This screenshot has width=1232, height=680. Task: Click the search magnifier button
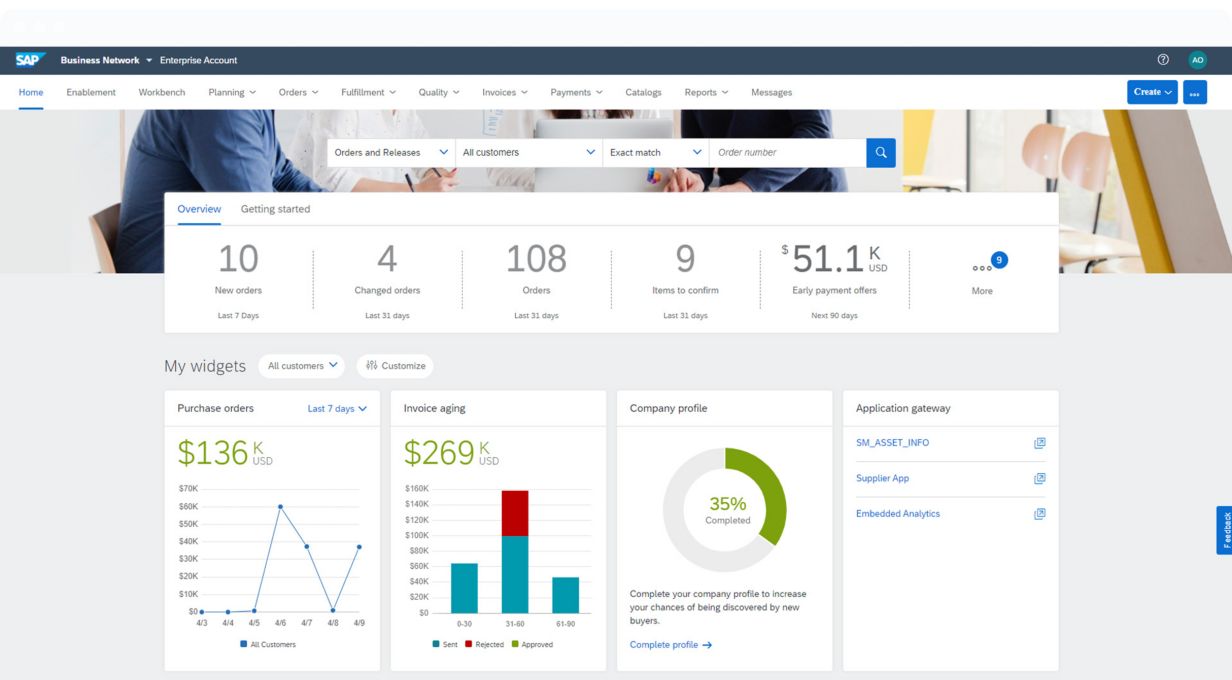click(880, 153)
